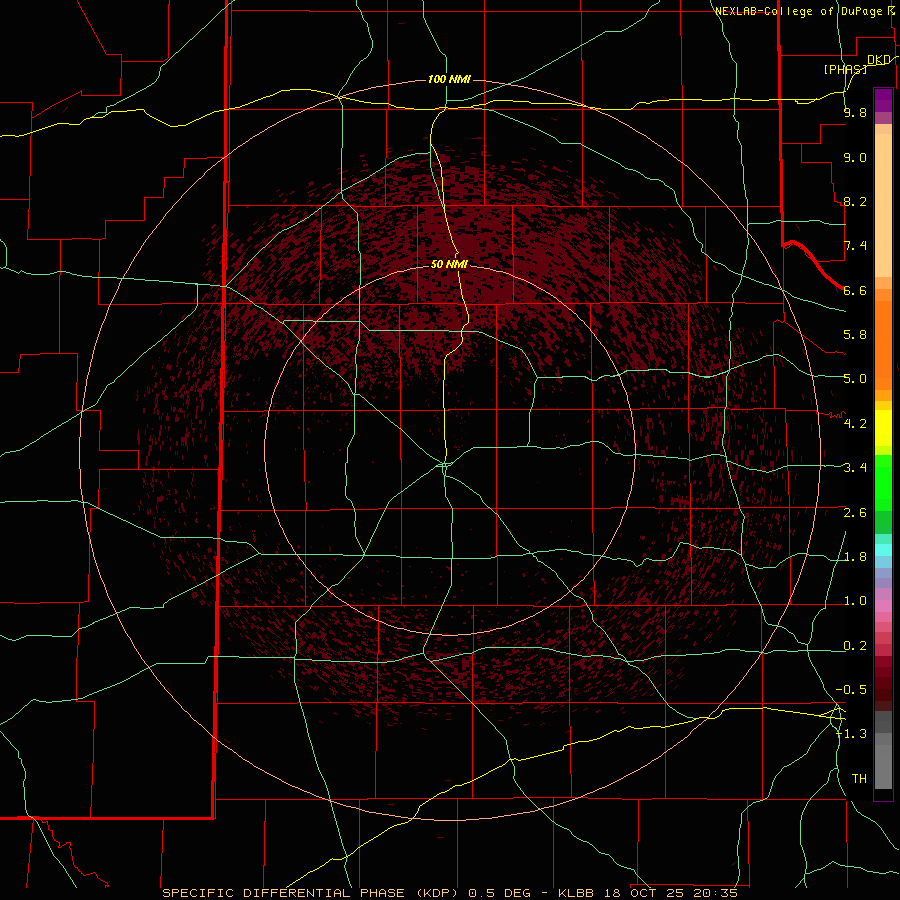Click the -0.5 legend value
Viewport: 900px width, 900px height.
coord(851,690)
